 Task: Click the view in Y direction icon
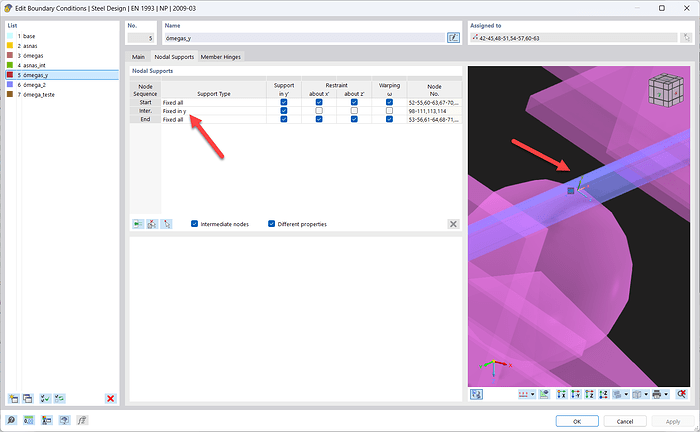pyautogui.click(x=575, y=395)
